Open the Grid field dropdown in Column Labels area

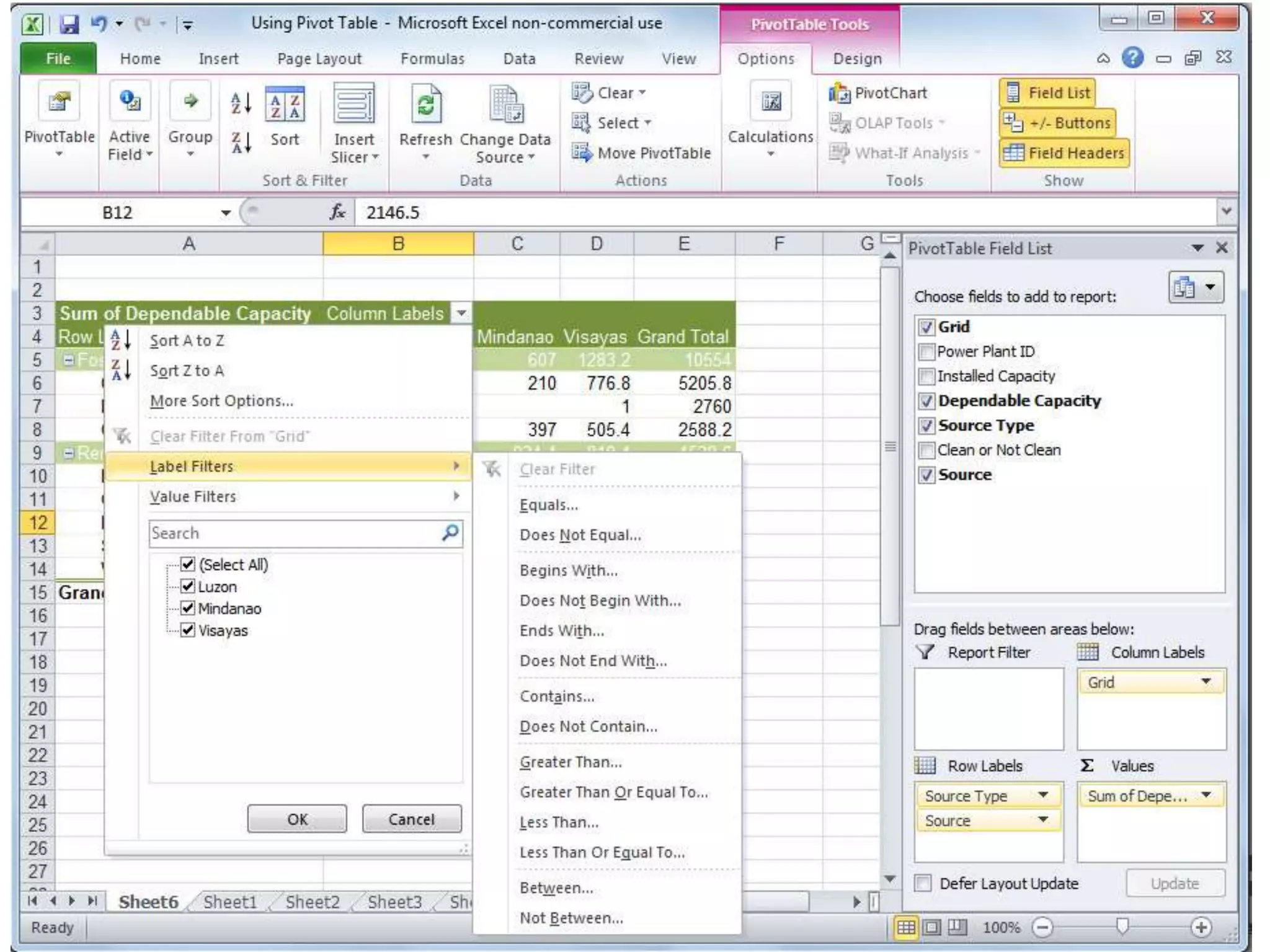click(x=1206, y=682)
